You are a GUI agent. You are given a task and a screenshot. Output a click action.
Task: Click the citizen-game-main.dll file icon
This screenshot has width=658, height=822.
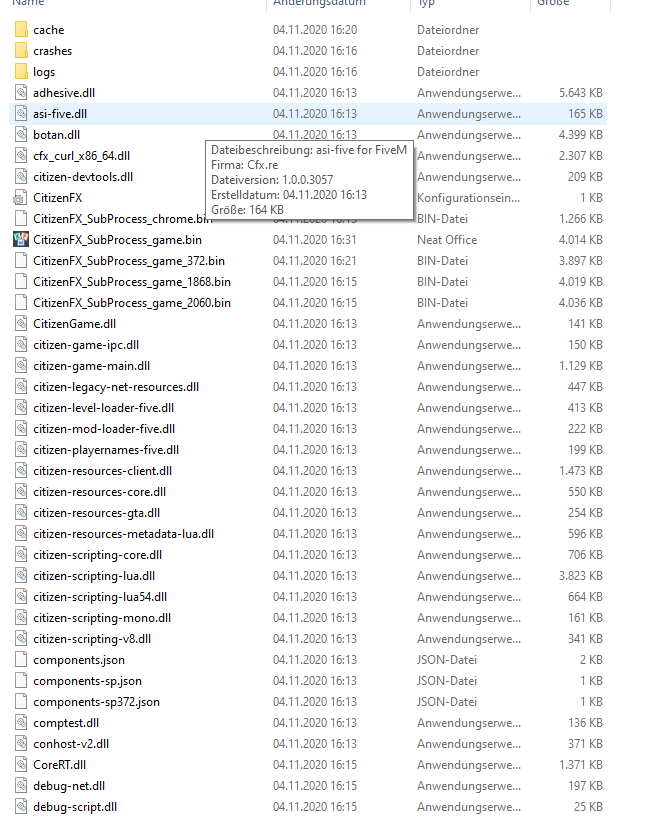pyautogui.click(x=21, y=365)
